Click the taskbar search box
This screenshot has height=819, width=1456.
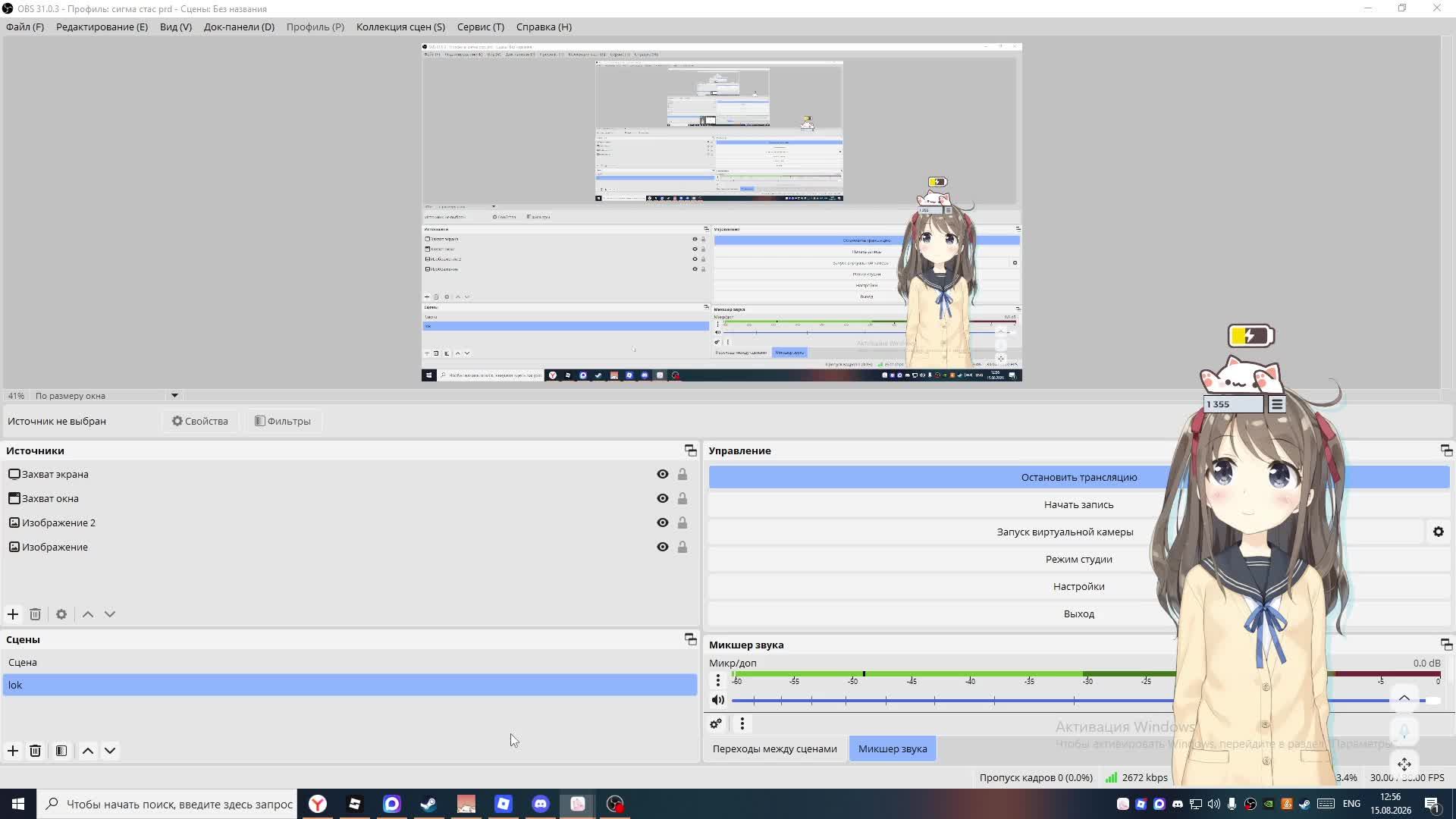click(168, 804)
